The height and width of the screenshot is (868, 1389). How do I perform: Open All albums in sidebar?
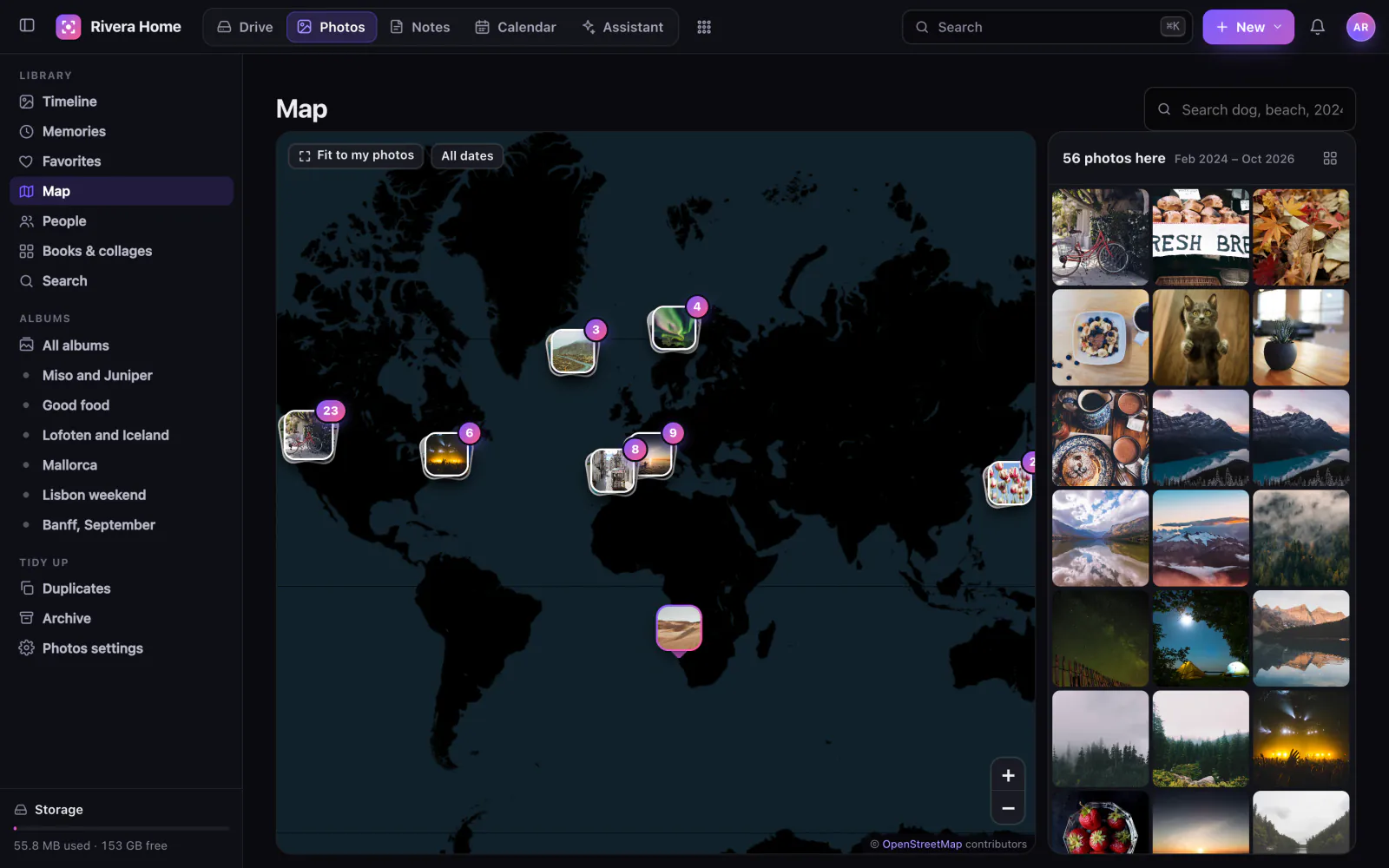point(122,345)
